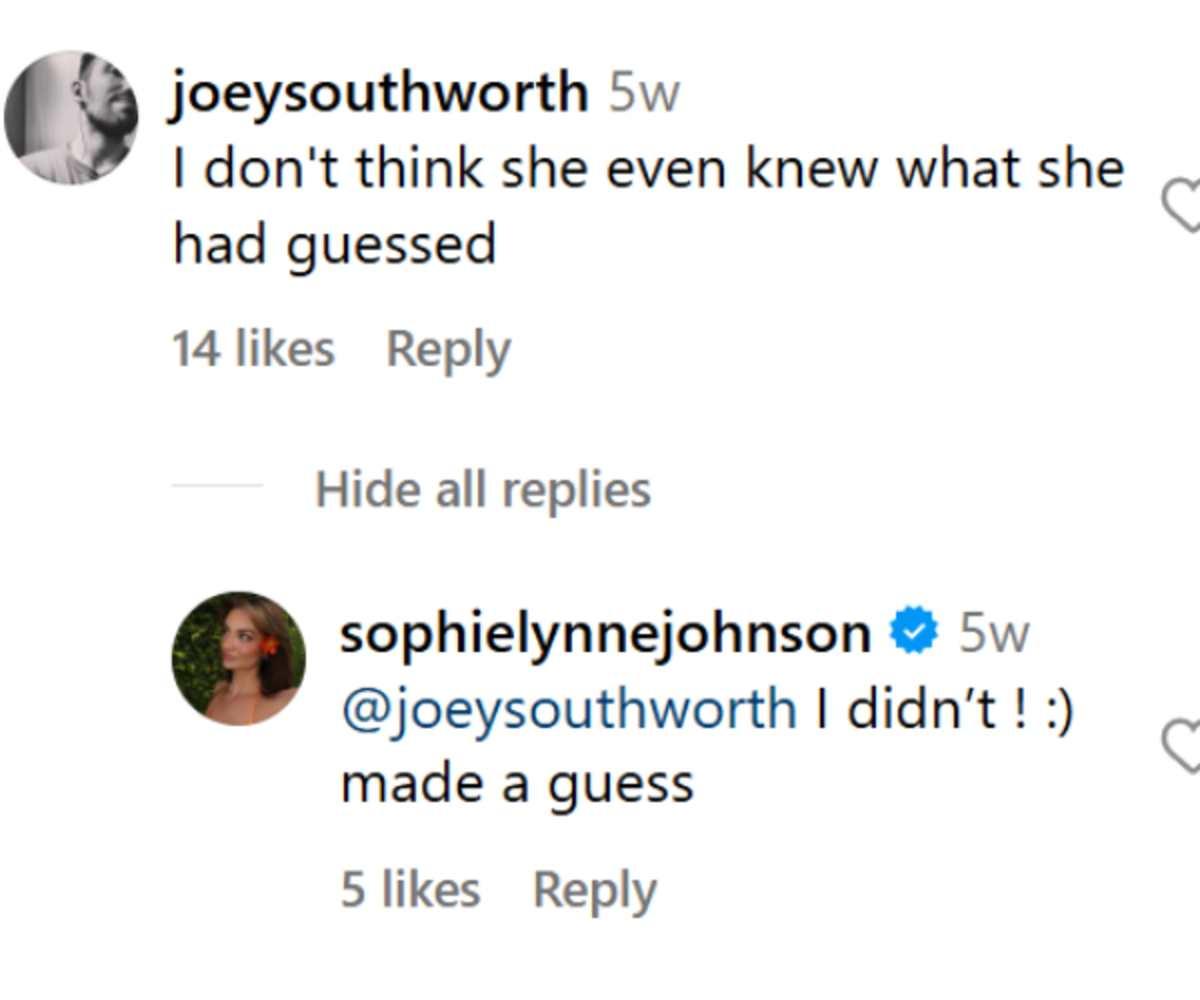Screen dimensions: 1200x1000
Task: Click the @joeysouthworth mention in the reply
Action: 568,709
